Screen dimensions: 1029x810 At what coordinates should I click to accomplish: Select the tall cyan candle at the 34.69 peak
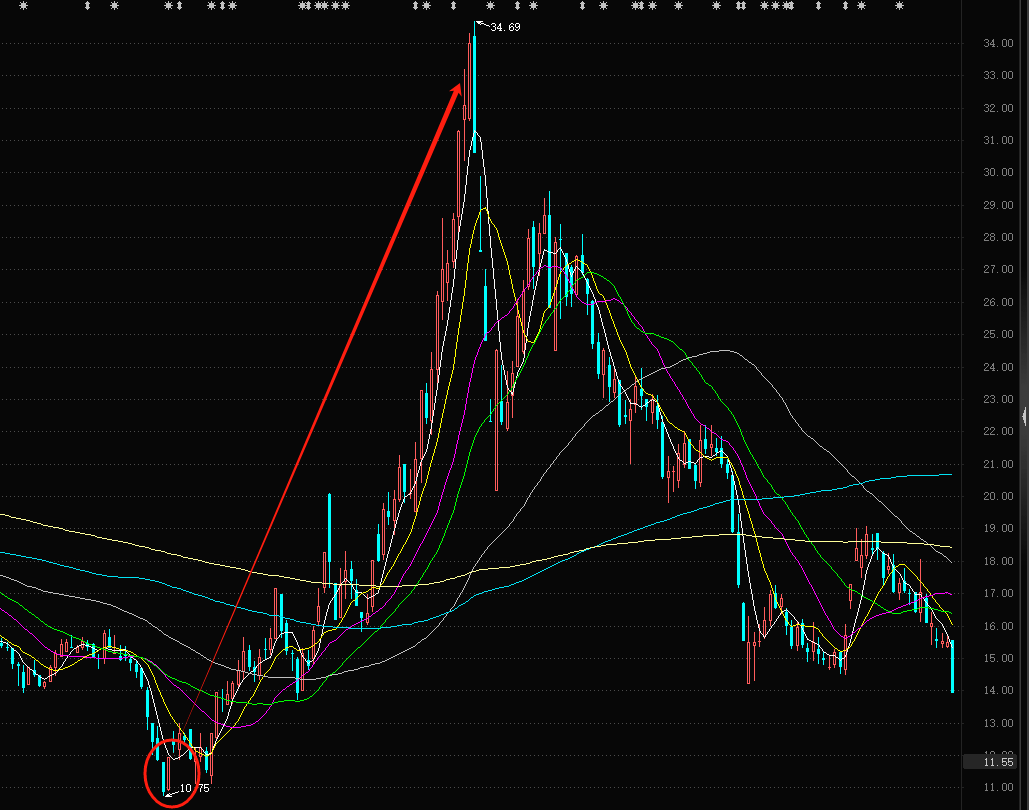click(x=474, y=87)
